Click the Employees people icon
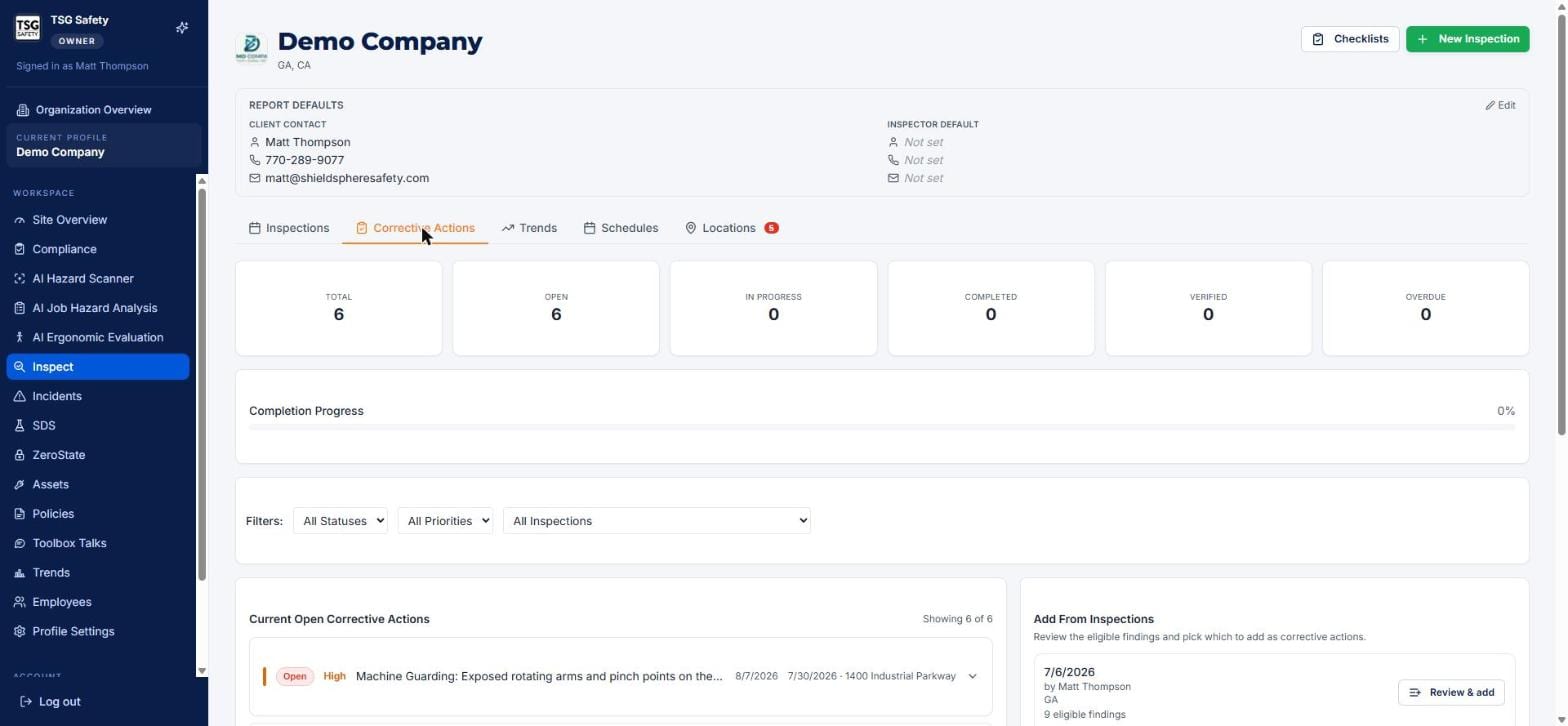 tap(19, 602)
